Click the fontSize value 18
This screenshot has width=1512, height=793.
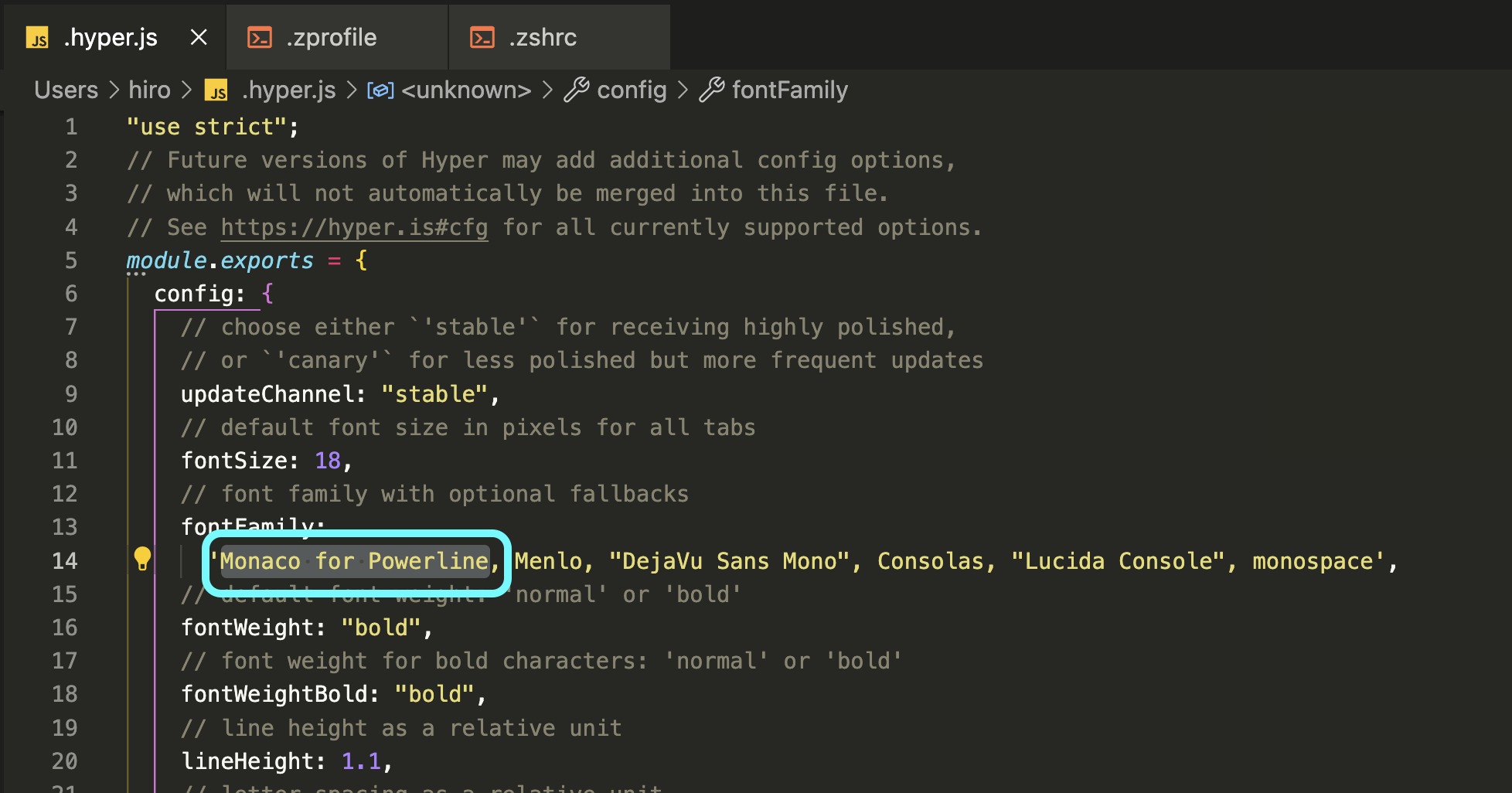click(x=328, y=461)
